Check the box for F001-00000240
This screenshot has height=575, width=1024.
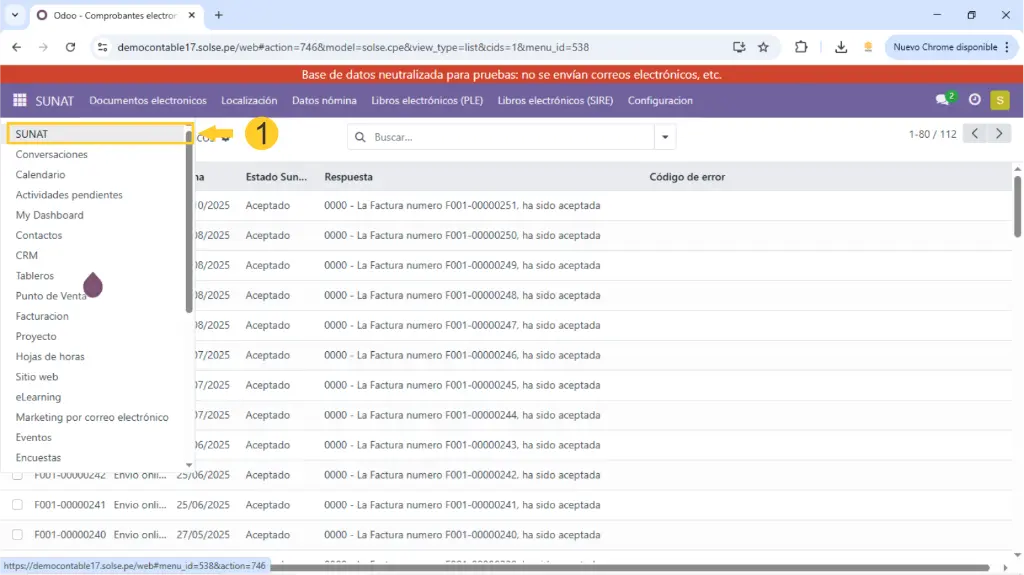(x=18, y=534)
